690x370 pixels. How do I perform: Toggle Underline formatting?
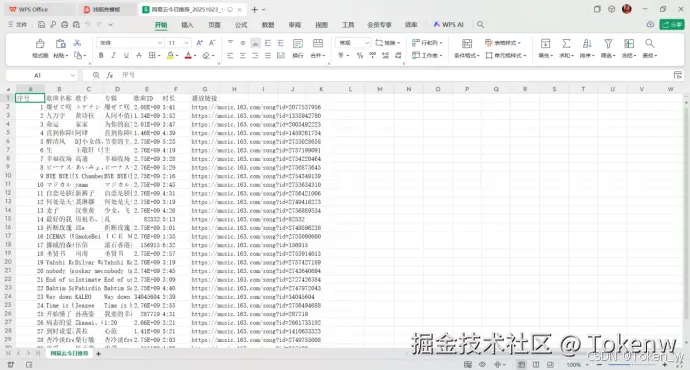pos(126,55)
